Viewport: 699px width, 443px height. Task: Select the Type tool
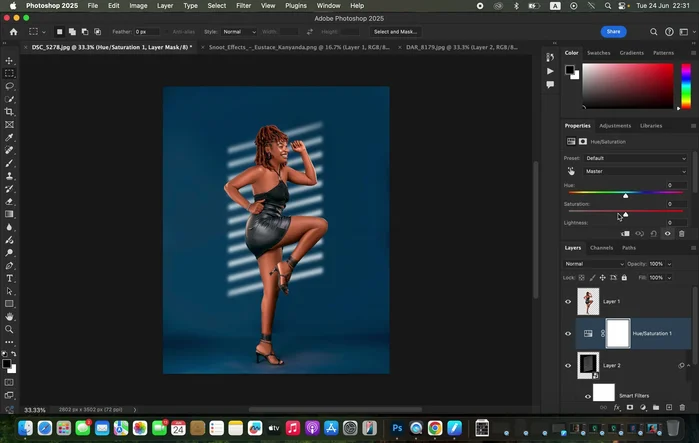click(x=10, y=278)
